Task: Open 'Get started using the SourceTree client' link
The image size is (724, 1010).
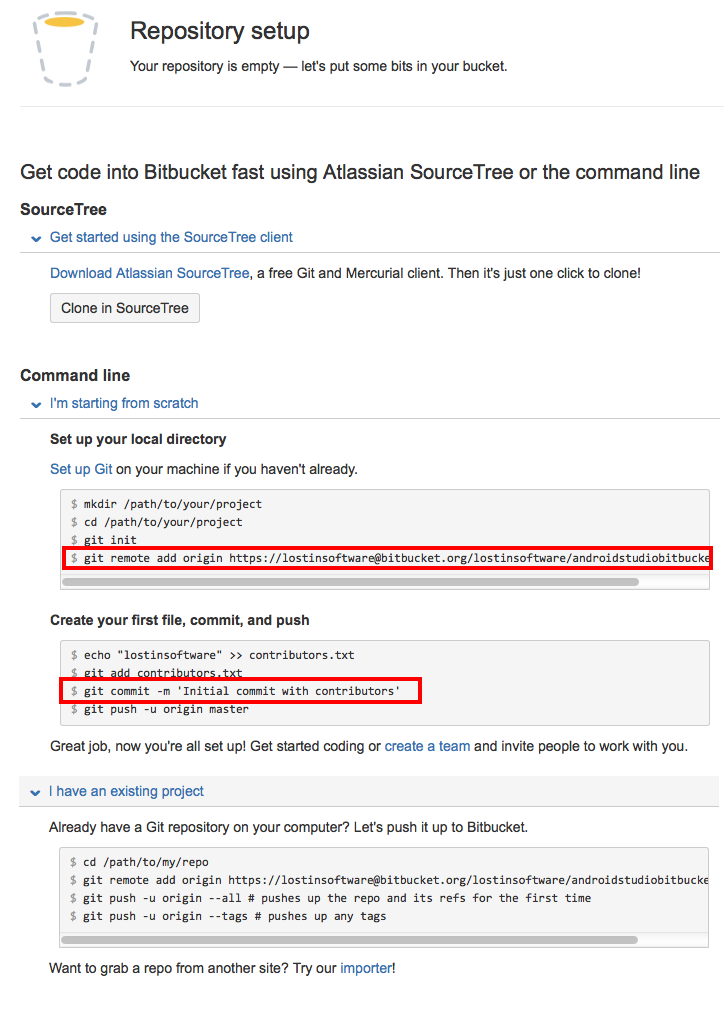Action: click(x=171, y=237)
